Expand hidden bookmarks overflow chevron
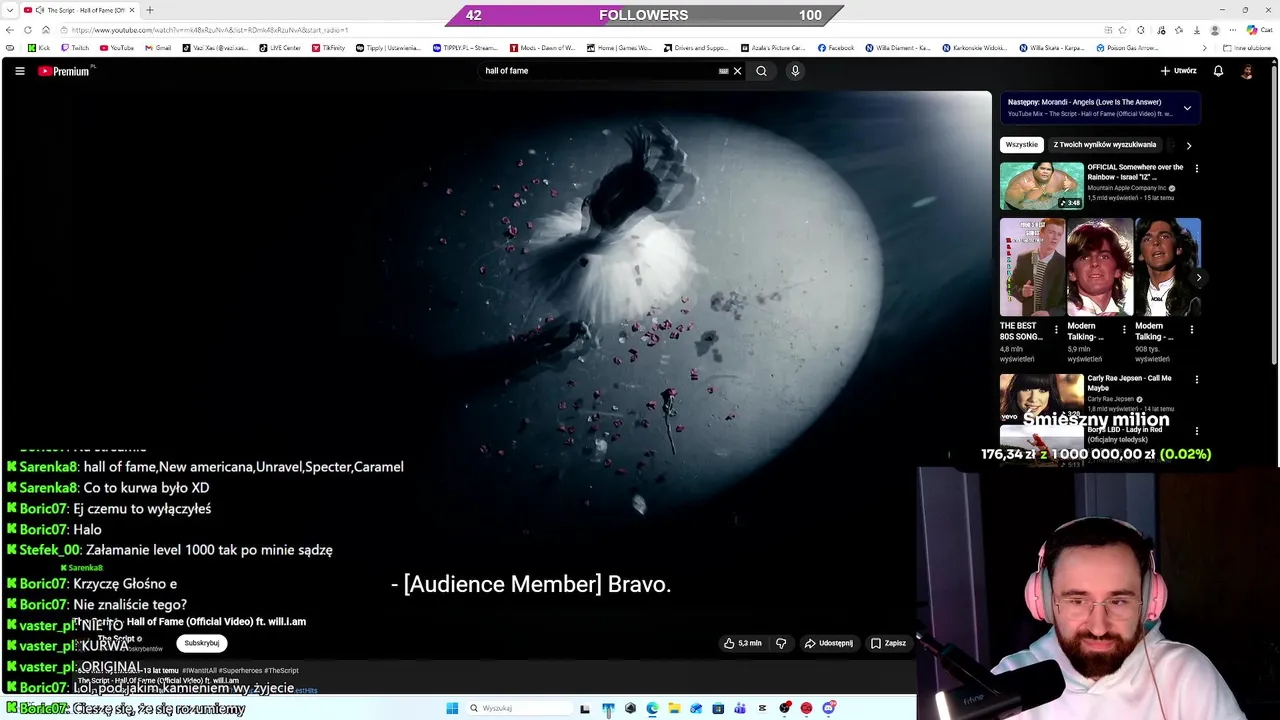 tap(1205, 48)
